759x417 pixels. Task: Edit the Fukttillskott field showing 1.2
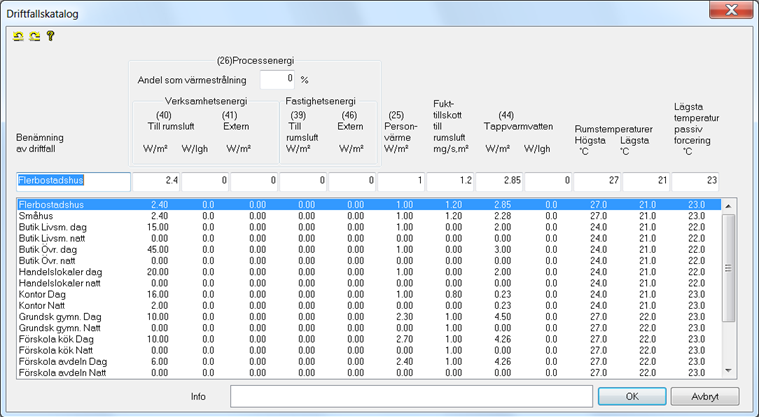[450, 181]
